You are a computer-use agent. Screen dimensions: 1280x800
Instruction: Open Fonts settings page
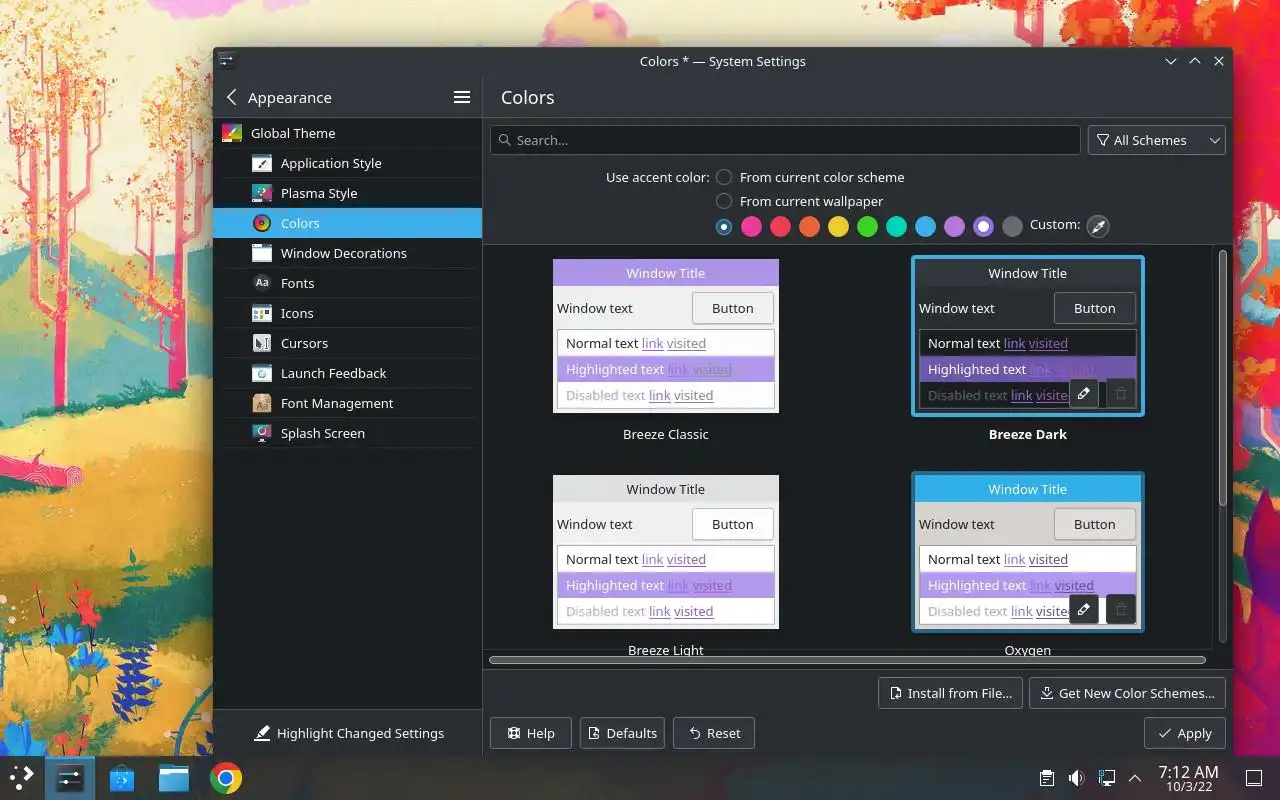[x=348, y=283]
